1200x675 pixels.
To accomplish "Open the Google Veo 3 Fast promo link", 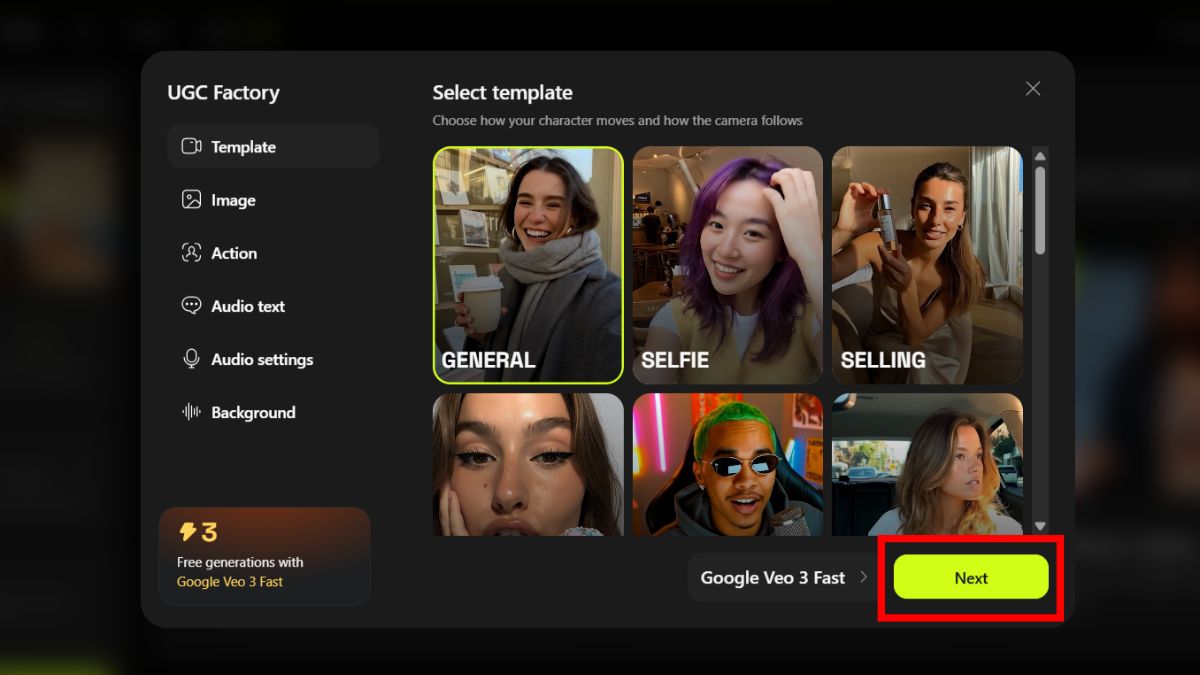I will click(x=230, y=582).
